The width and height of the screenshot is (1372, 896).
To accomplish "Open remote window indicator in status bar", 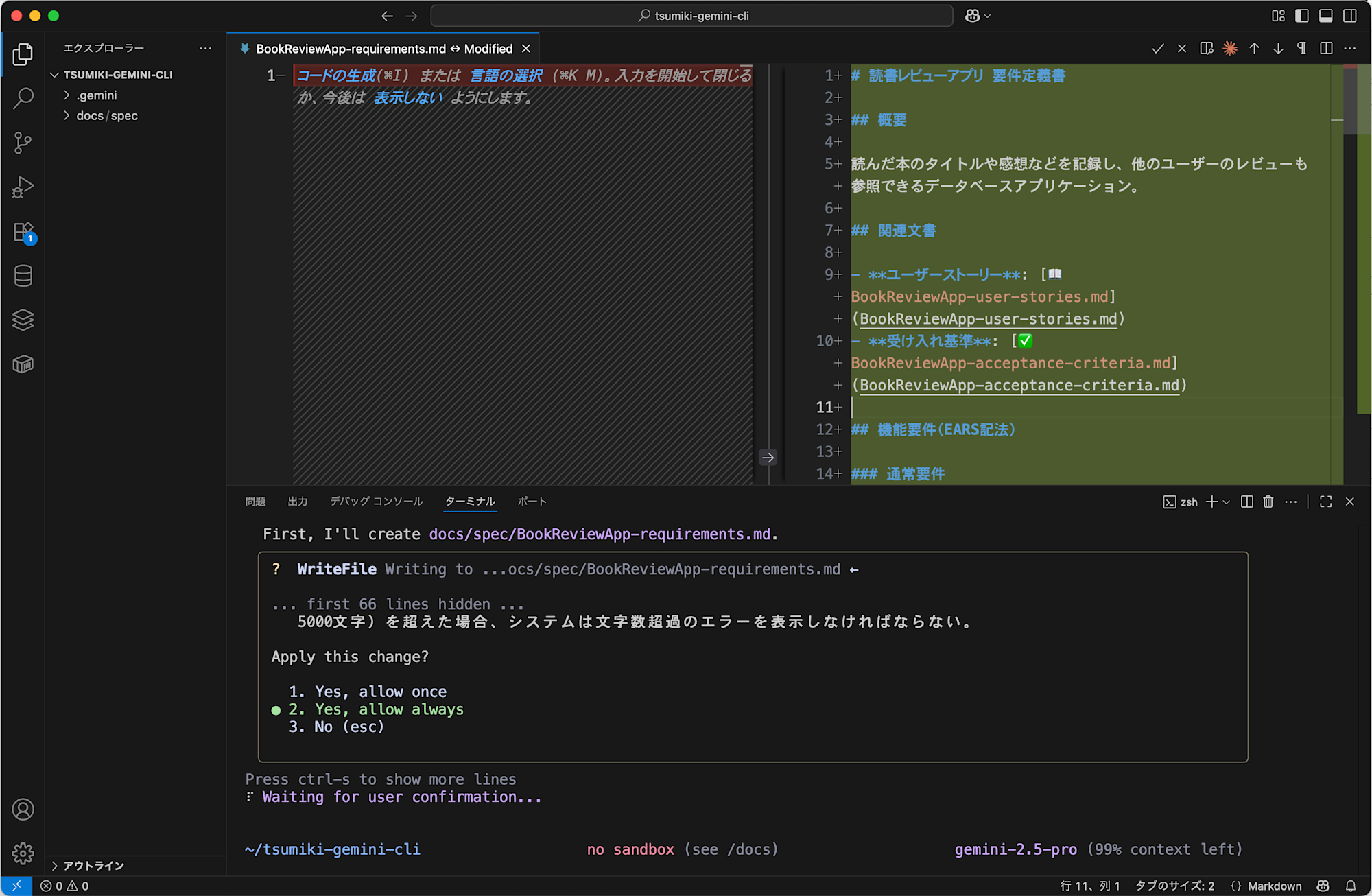I will click(16, 886).
